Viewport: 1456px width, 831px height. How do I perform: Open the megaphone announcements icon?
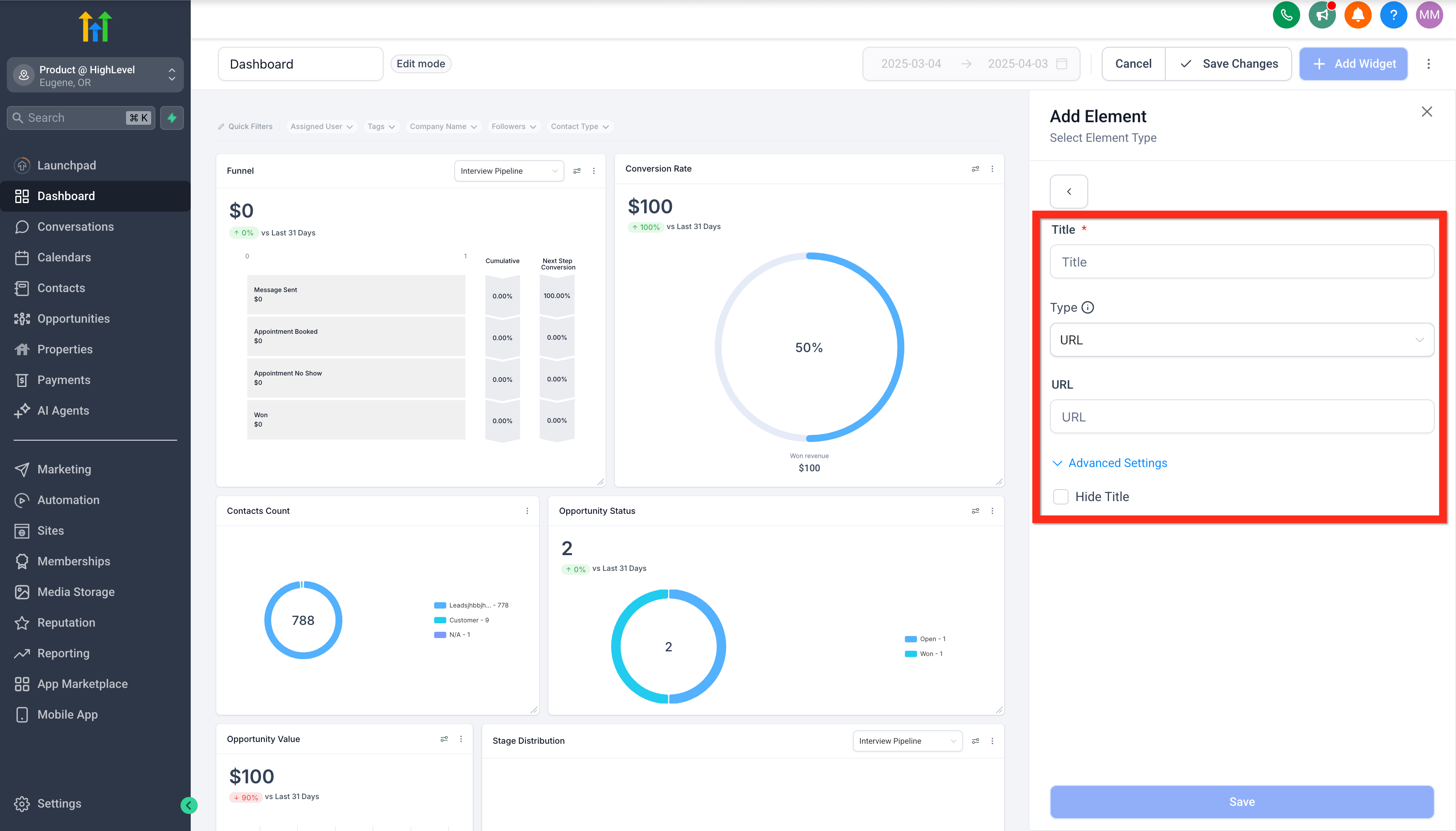click(1322, 15)
